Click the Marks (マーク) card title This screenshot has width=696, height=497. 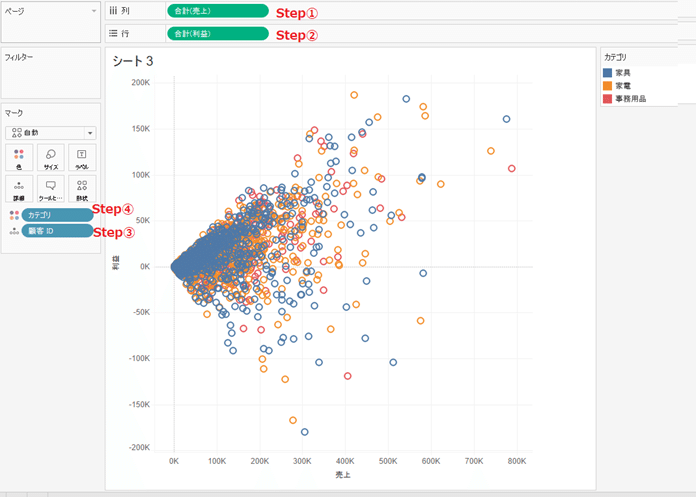tap(13, 113)
